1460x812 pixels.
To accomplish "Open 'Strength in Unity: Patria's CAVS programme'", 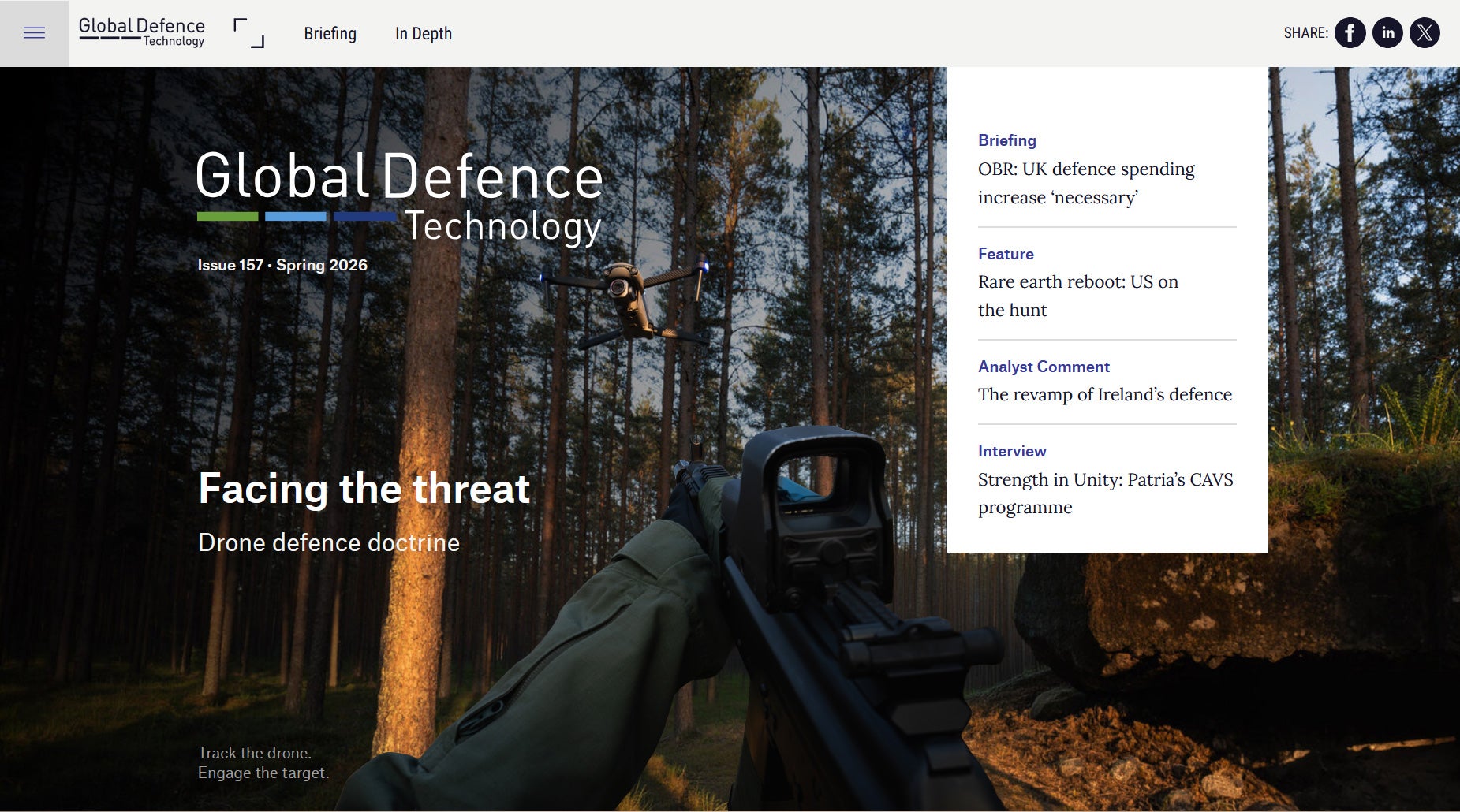I will (x=1105, y=493).
